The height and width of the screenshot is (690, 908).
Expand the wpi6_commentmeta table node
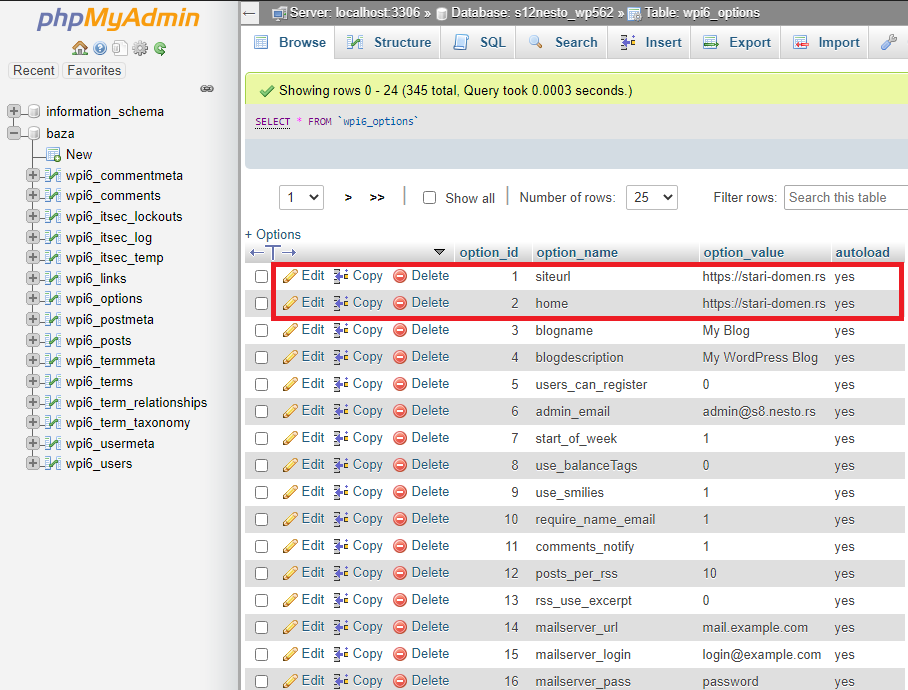33,175
